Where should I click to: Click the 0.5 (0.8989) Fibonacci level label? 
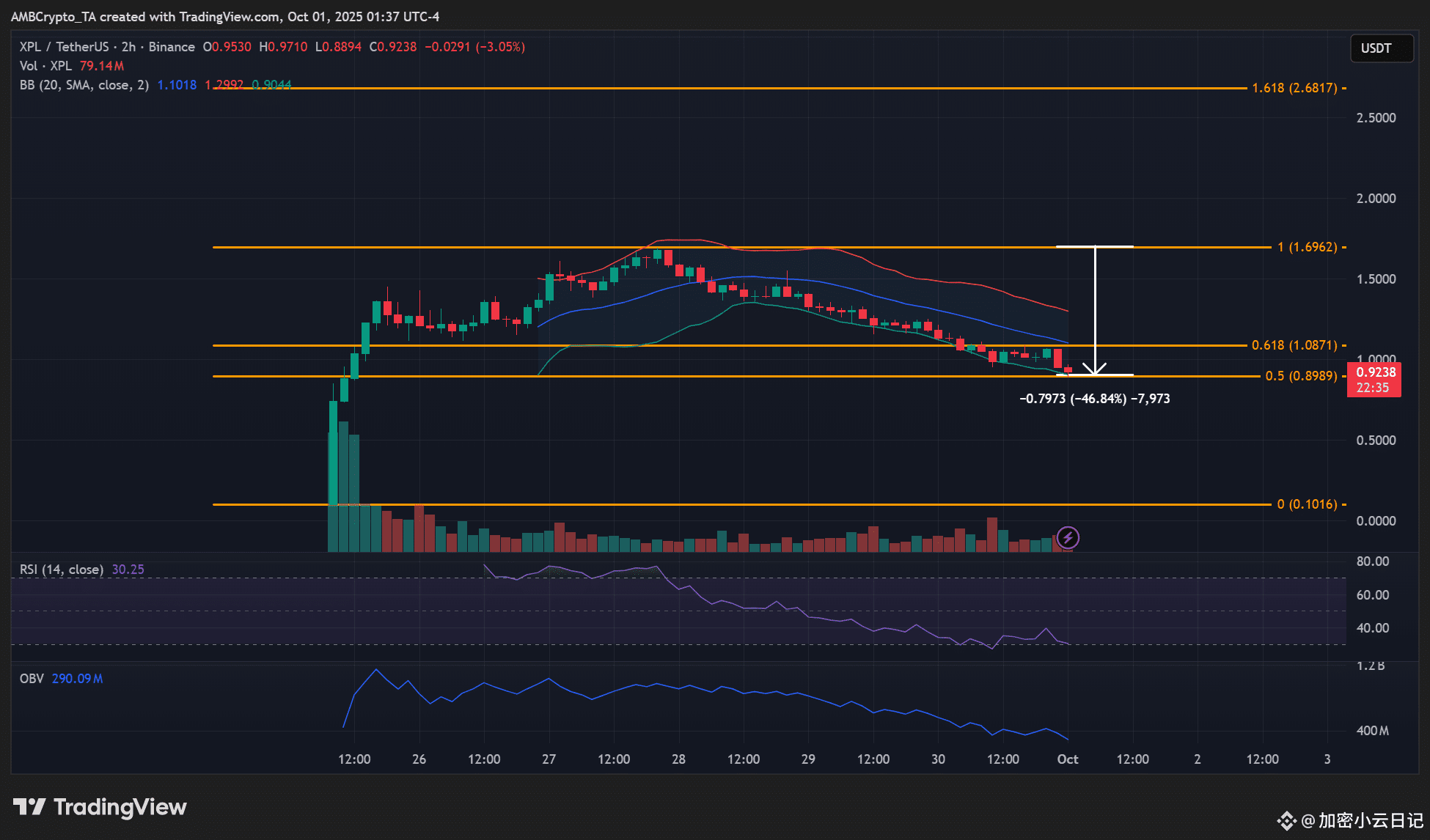(1301, 376)
